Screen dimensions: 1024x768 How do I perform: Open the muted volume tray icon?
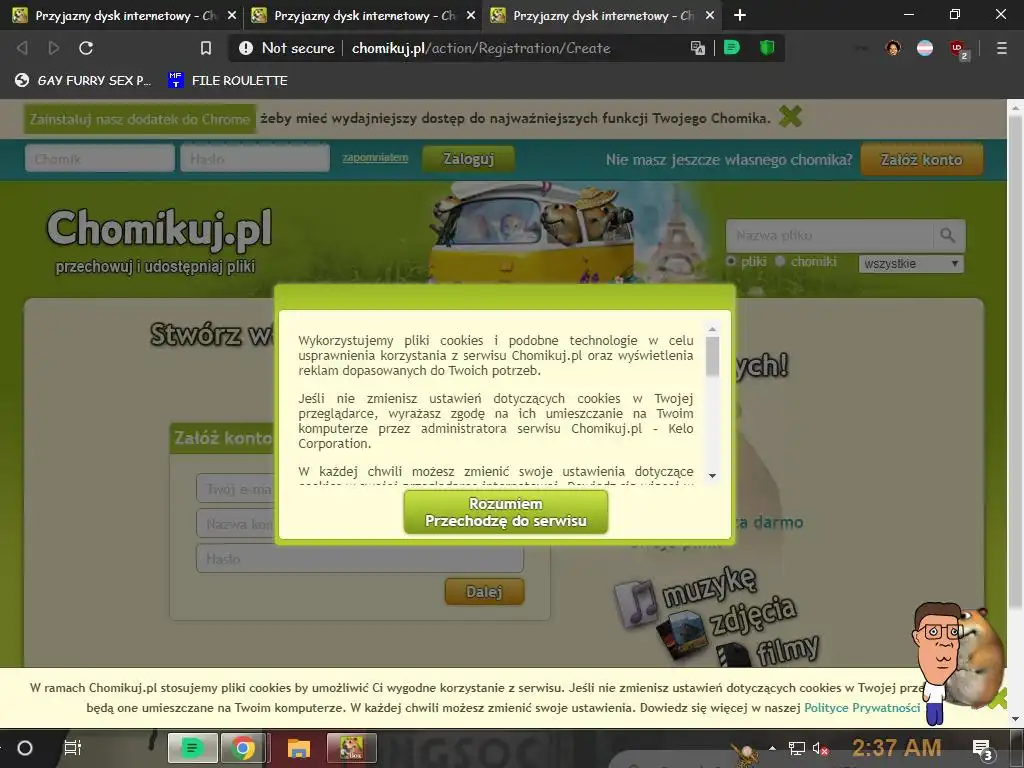coord(820,748)
